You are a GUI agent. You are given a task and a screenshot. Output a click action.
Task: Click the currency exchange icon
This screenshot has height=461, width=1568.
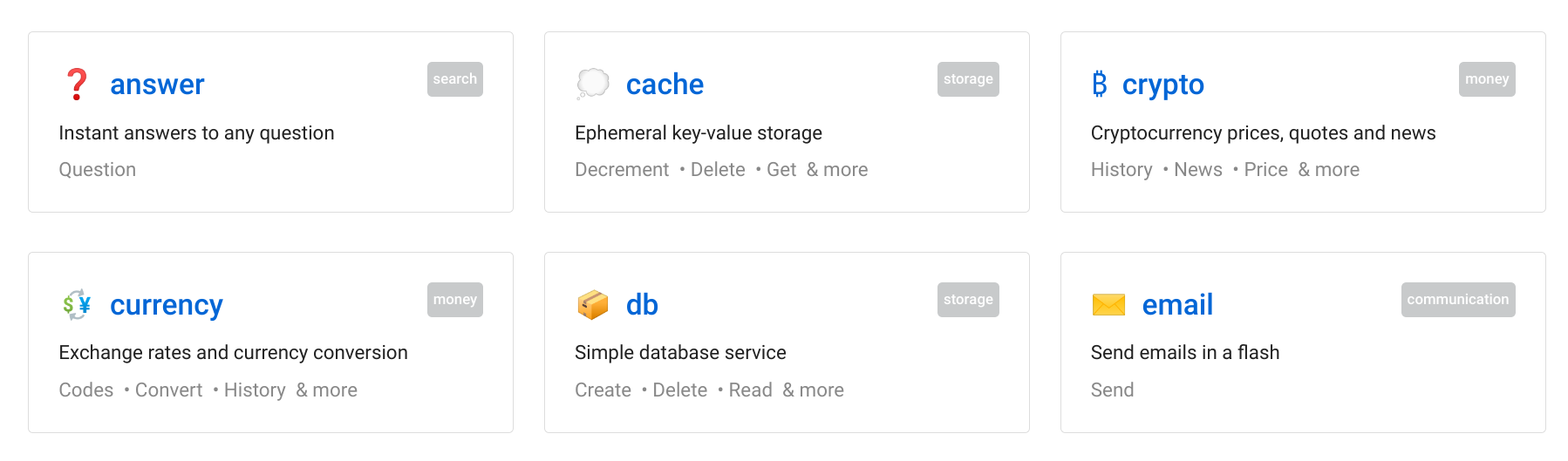pos(77,304)
